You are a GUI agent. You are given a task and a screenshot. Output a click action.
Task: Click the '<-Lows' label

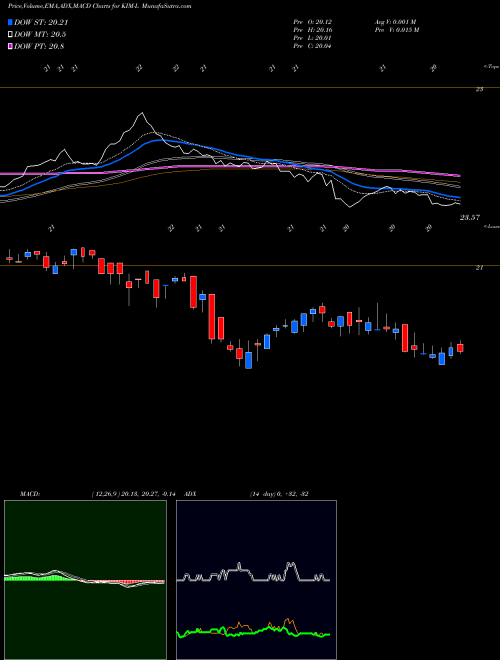[491, 226]
